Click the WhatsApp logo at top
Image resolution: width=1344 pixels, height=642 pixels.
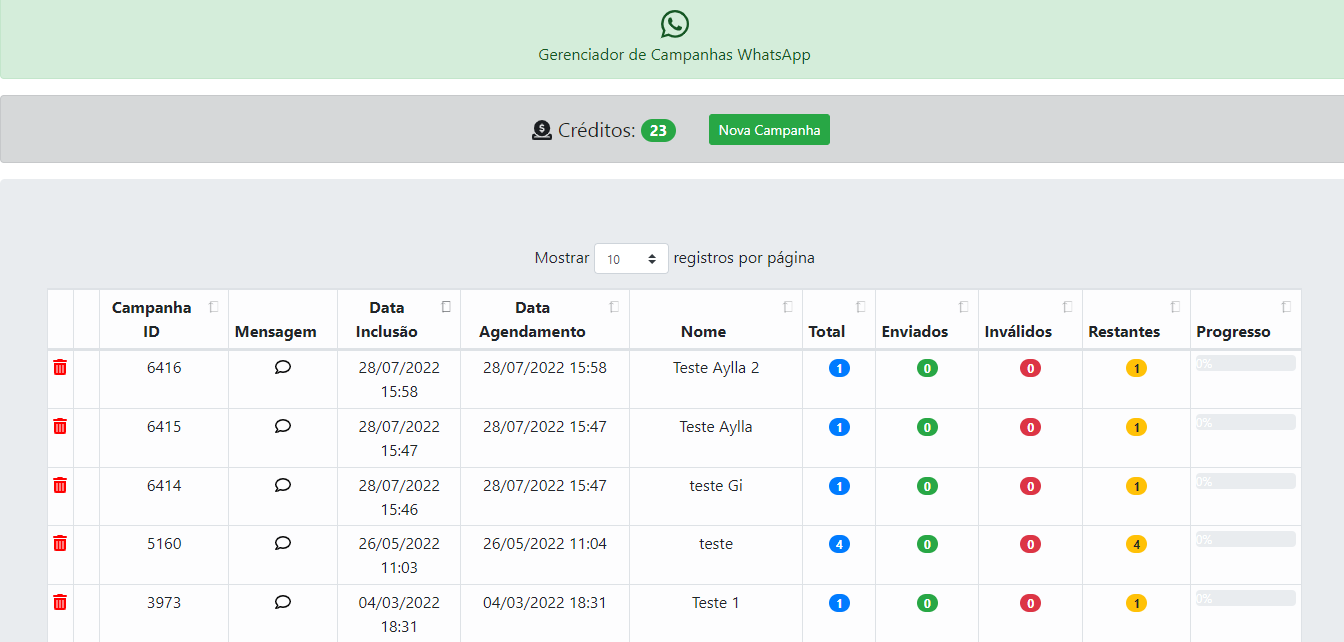pos(675,24)
